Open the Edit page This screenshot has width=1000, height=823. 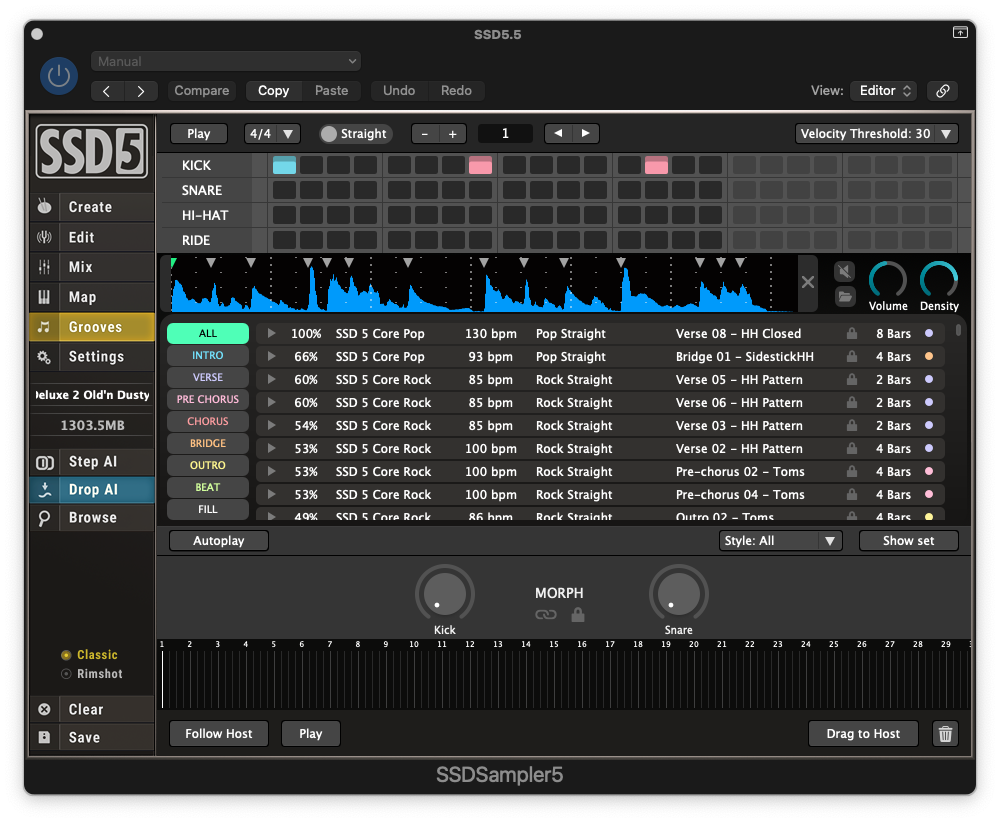point(92,237)
